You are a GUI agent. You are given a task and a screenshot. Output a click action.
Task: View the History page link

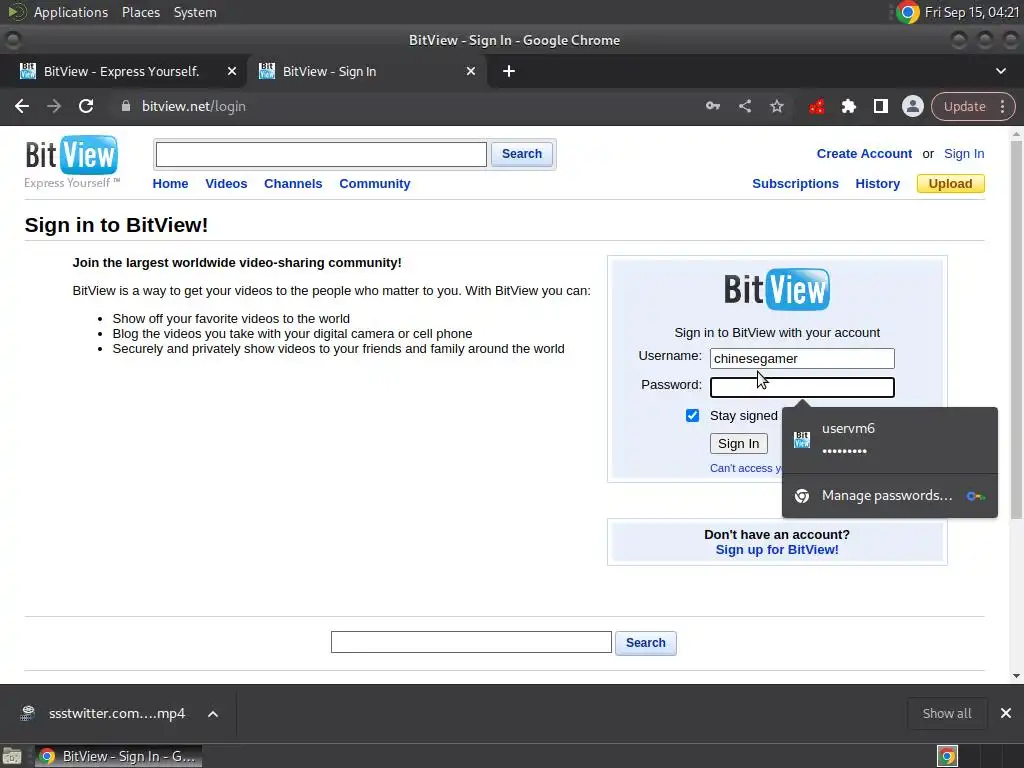click(878, 184)
